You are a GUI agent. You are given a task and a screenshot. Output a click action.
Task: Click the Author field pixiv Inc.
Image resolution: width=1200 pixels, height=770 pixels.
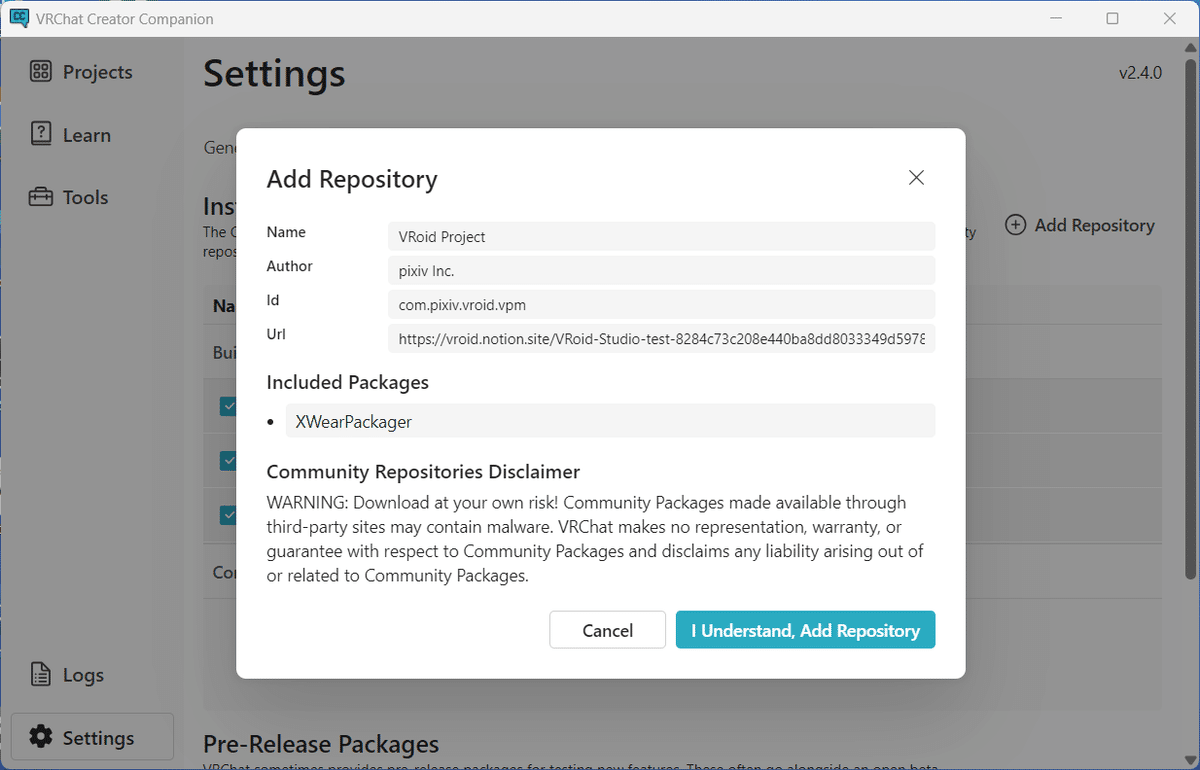point(661,270)
